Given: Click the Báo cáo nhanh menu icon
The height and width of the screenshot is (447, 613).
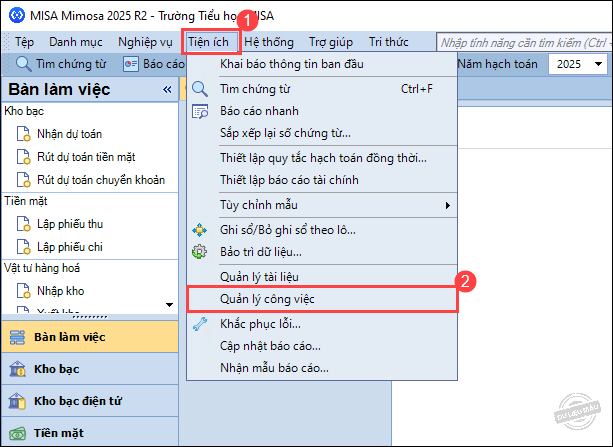Looking at the screenshot, I should tap(200, 111).
